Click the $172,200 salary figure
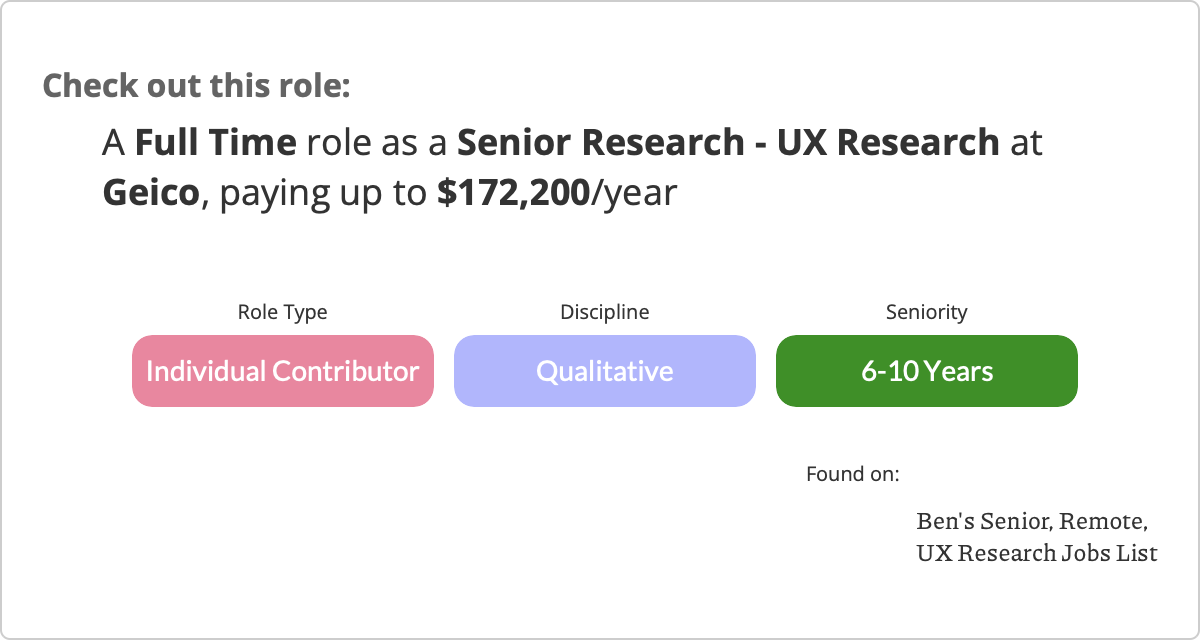This screenshot has height=640, width=1200. pyautogui.click(x=513, y=193)
